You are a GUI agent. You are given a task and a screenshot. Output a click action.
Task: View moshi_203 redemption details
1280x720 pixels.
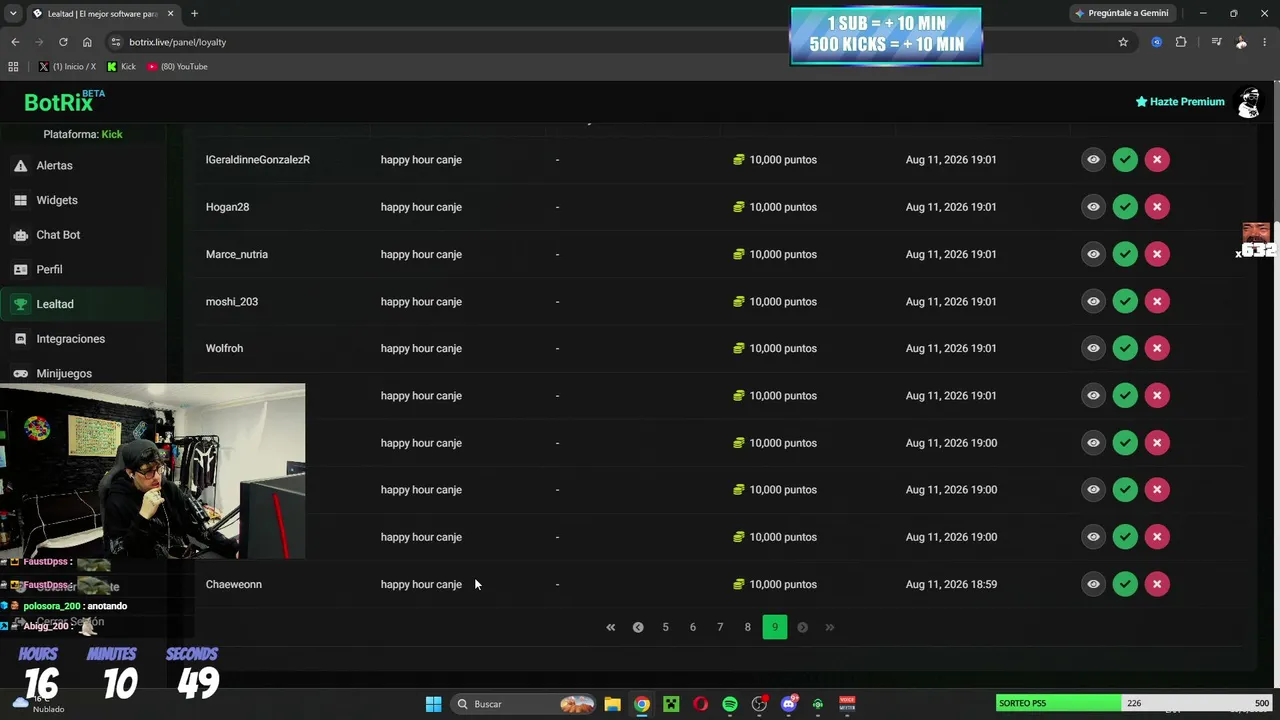coord(1093,301)
